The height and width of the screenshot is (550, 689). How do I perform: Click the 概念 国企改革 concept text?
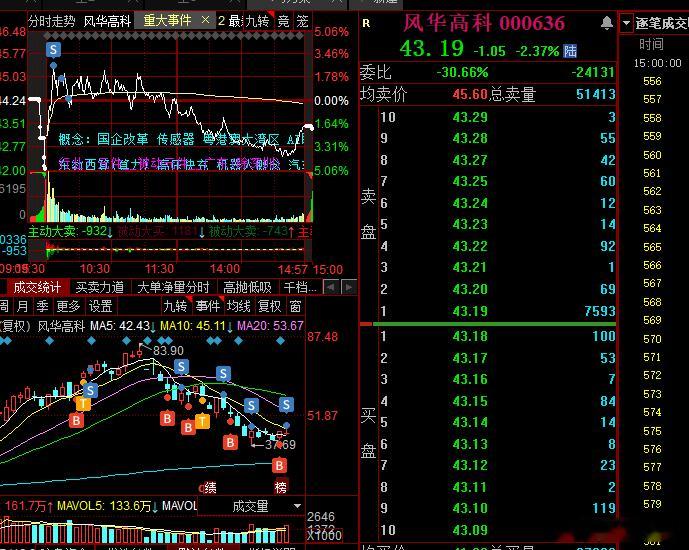104,139
